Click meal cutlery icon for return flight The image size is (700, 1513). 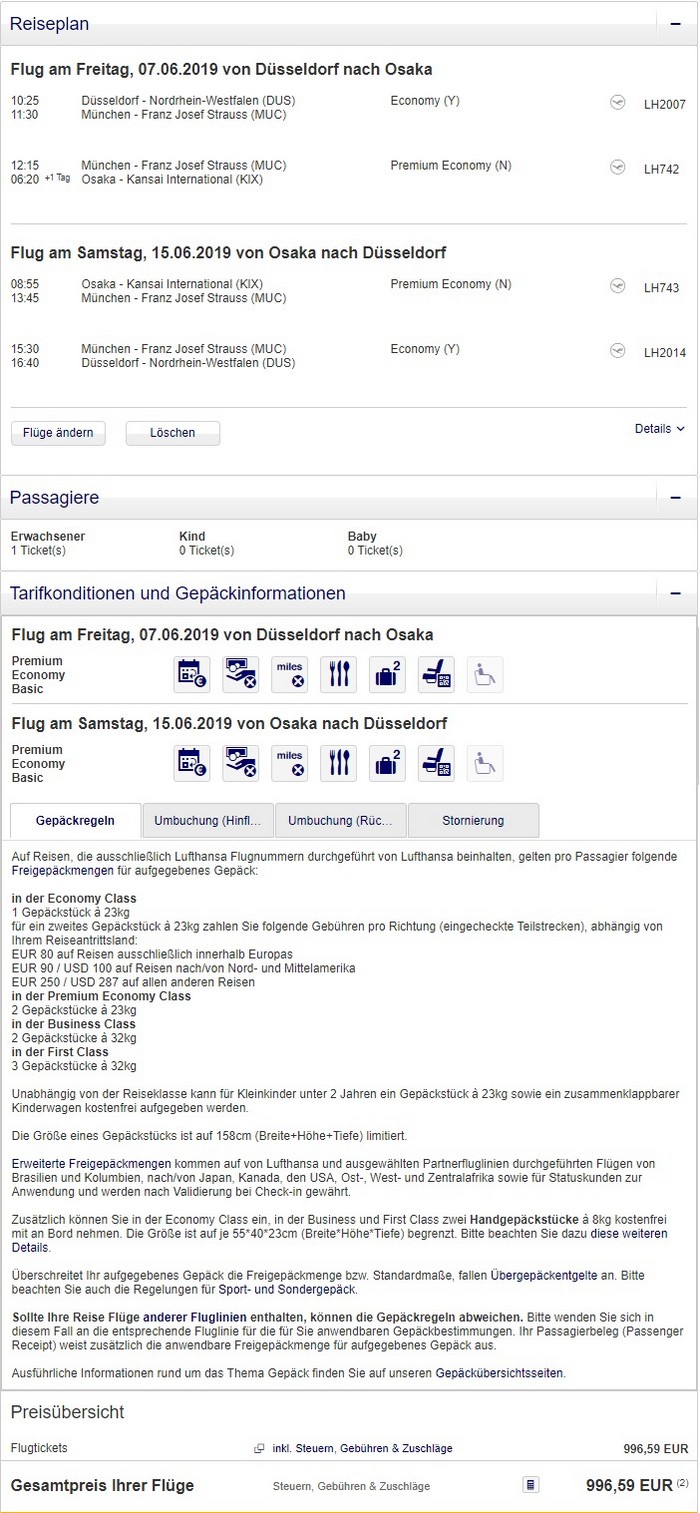338,764
